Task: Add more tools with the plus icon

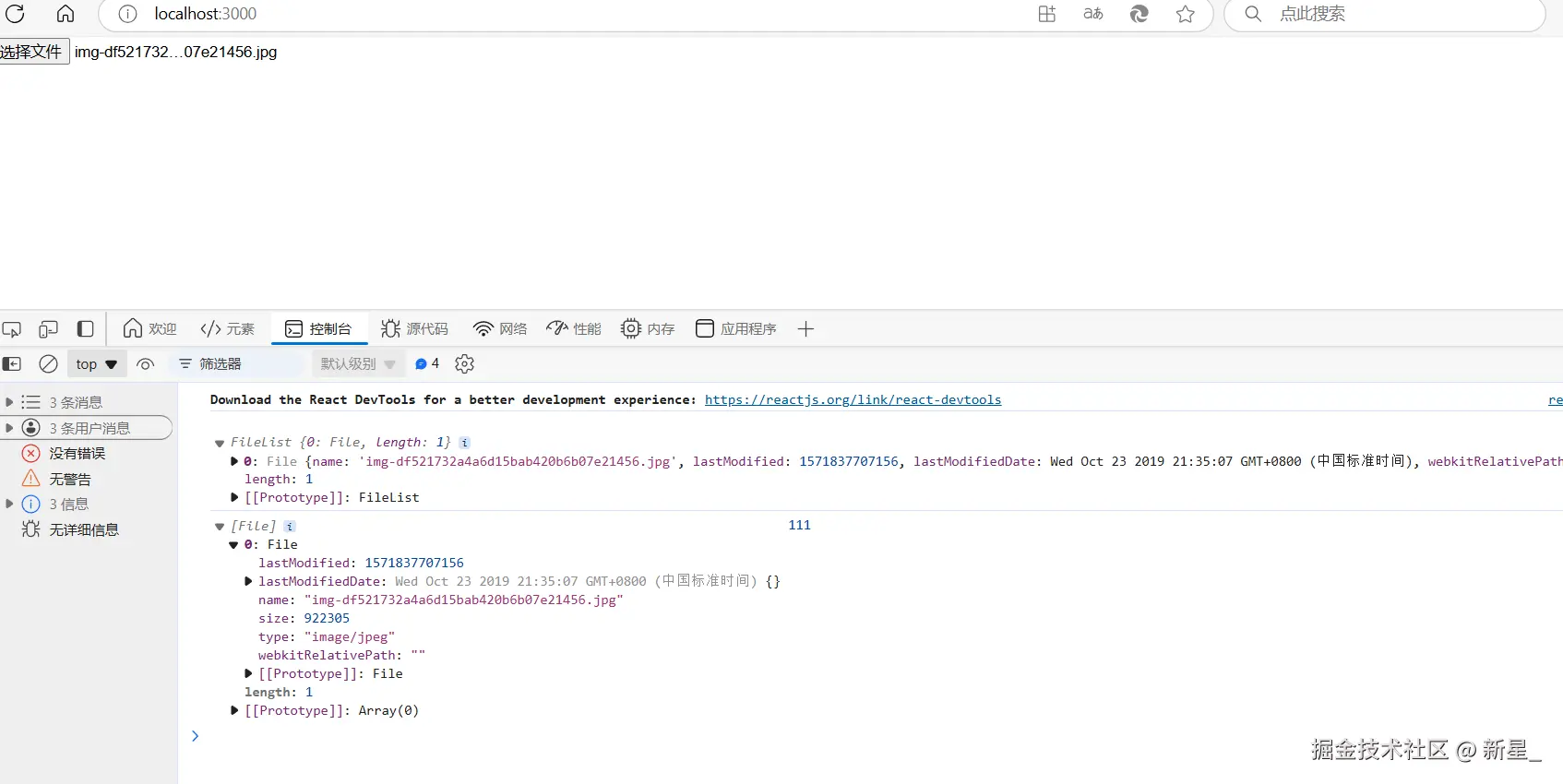Action: coord(805,329)
